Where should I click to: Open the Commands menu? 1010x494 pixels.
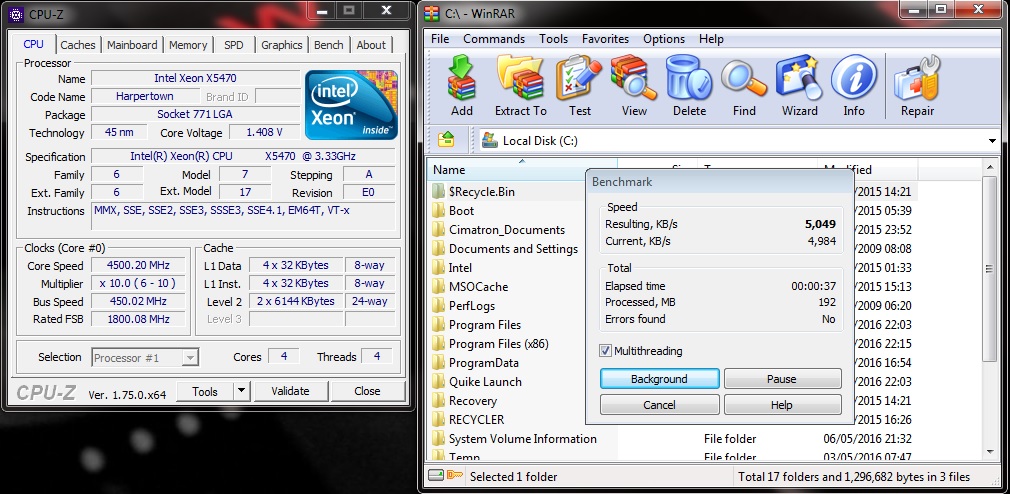494,39
